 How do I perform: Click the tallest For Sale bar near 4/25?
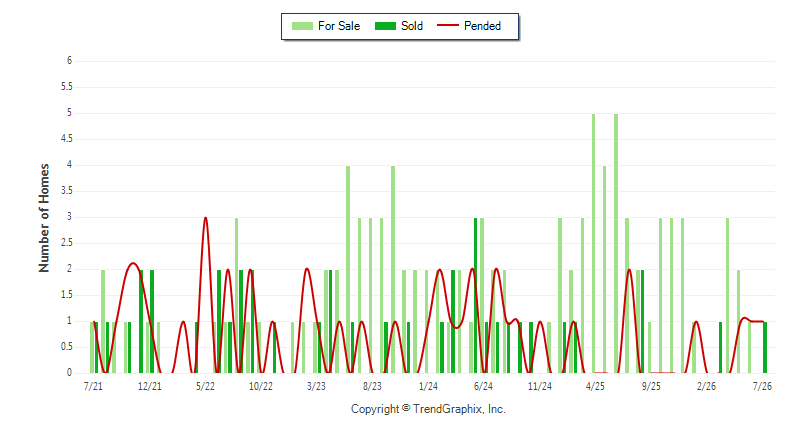[593, 243]
